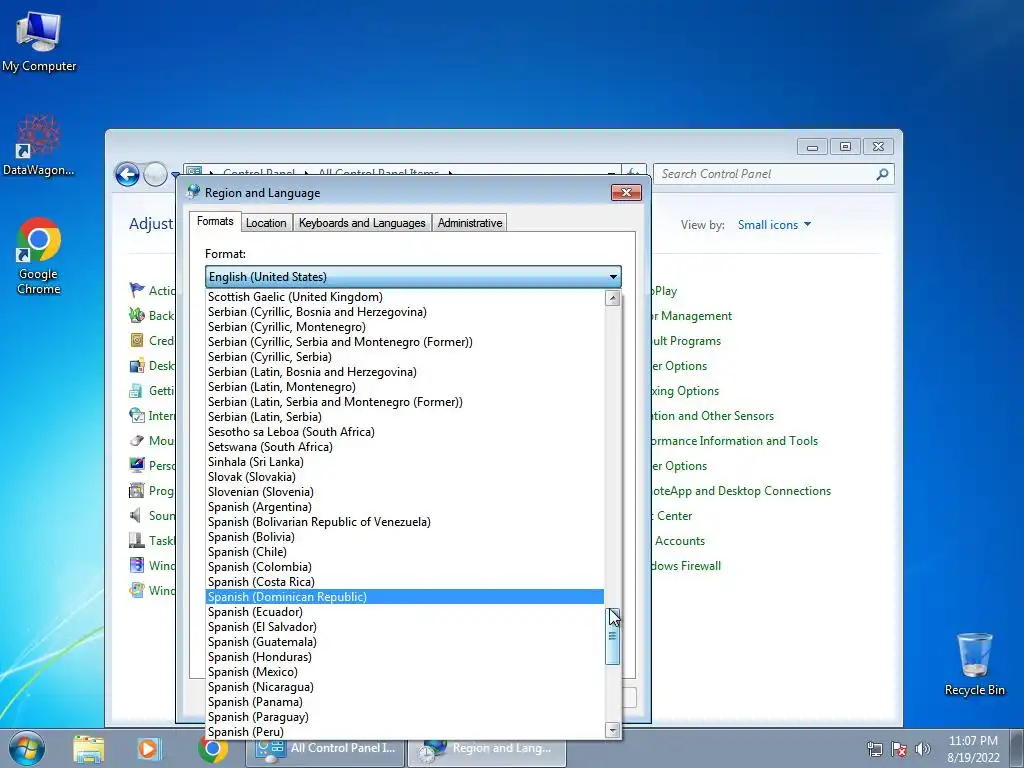Switch to the Keyboards and Languages tab
This screenshot has width=1024, height=768.
pos(362,223)
